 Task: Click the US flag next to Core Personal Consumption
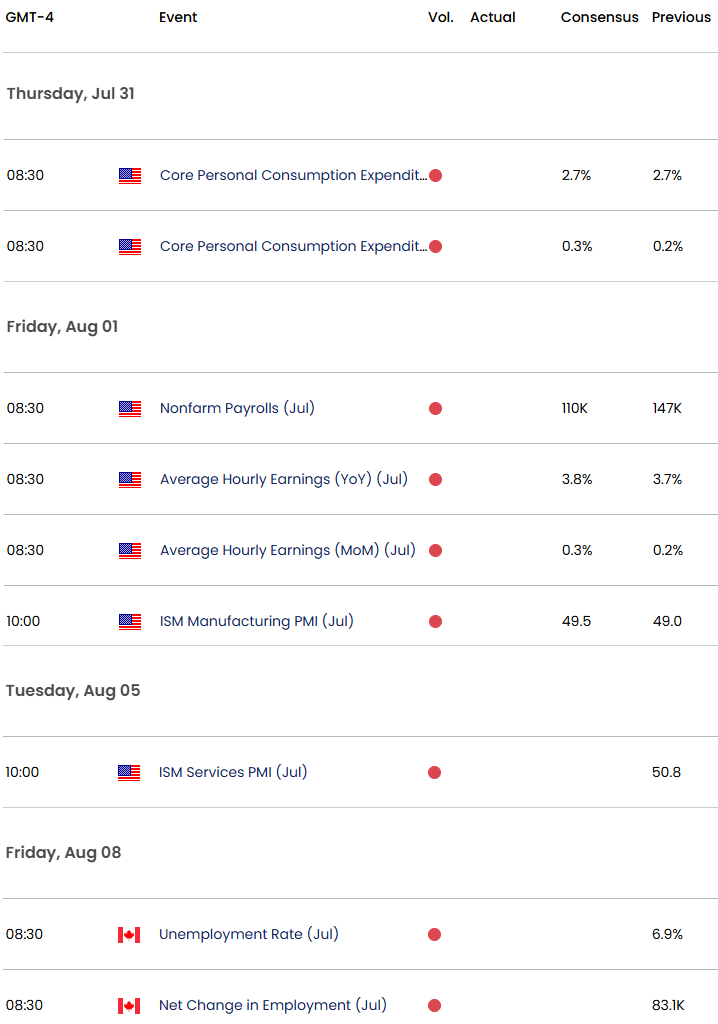click(x=129, y=175)
